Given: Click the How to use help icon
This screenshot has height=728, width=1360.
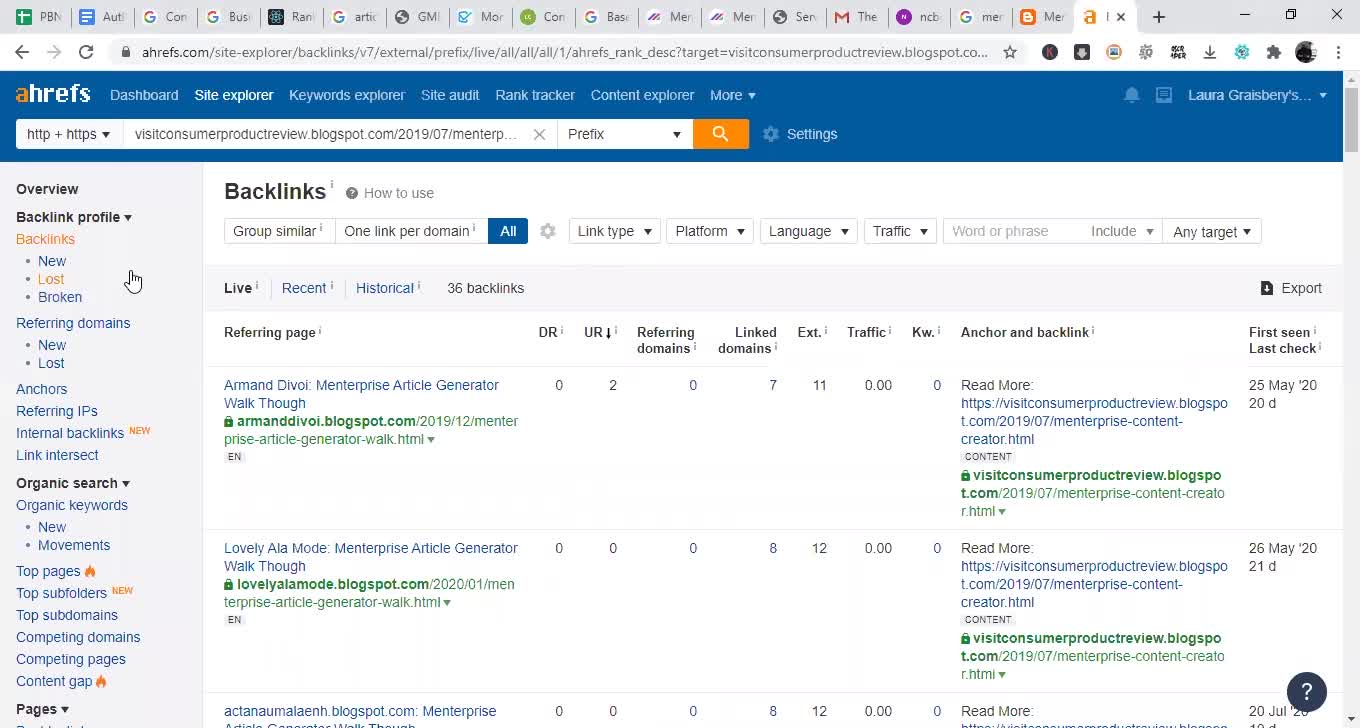Looking at the screenshot, I should [352, 193].
